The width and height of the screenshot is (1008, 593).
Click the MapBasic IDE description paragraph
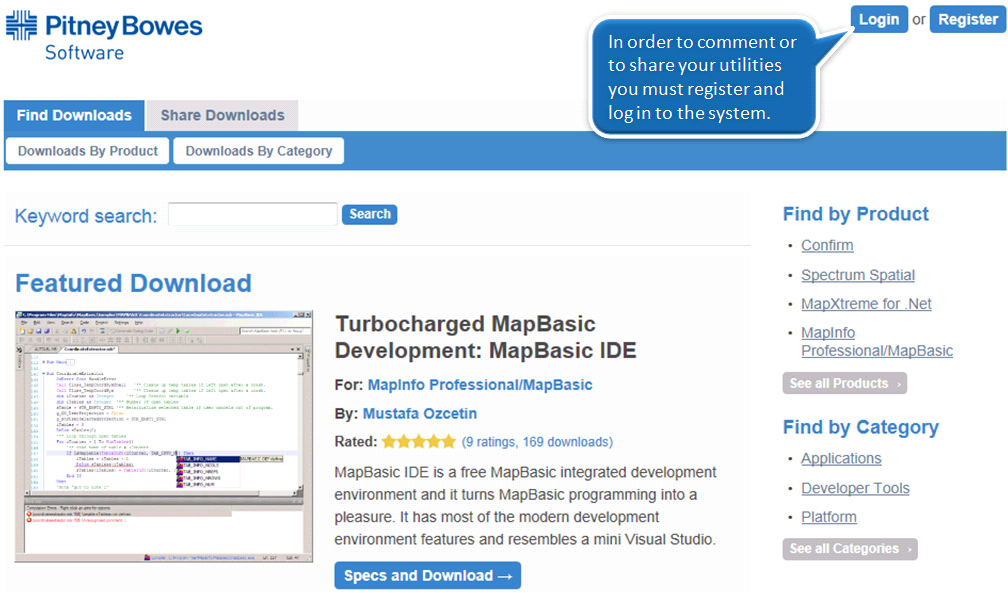[x=525, y=506]
